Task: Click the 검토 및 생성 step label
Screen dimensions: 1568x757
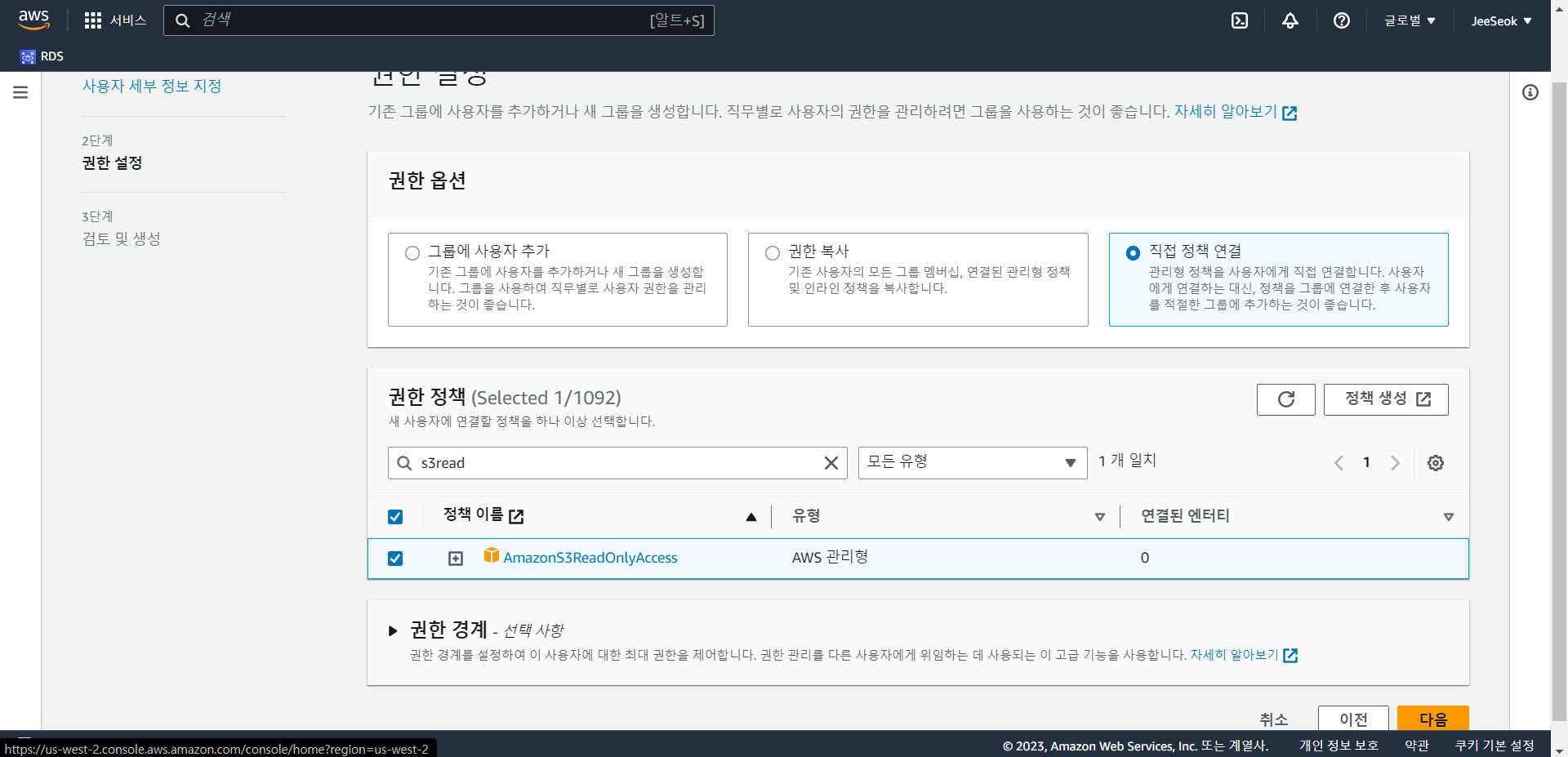Action: point(121,239)
